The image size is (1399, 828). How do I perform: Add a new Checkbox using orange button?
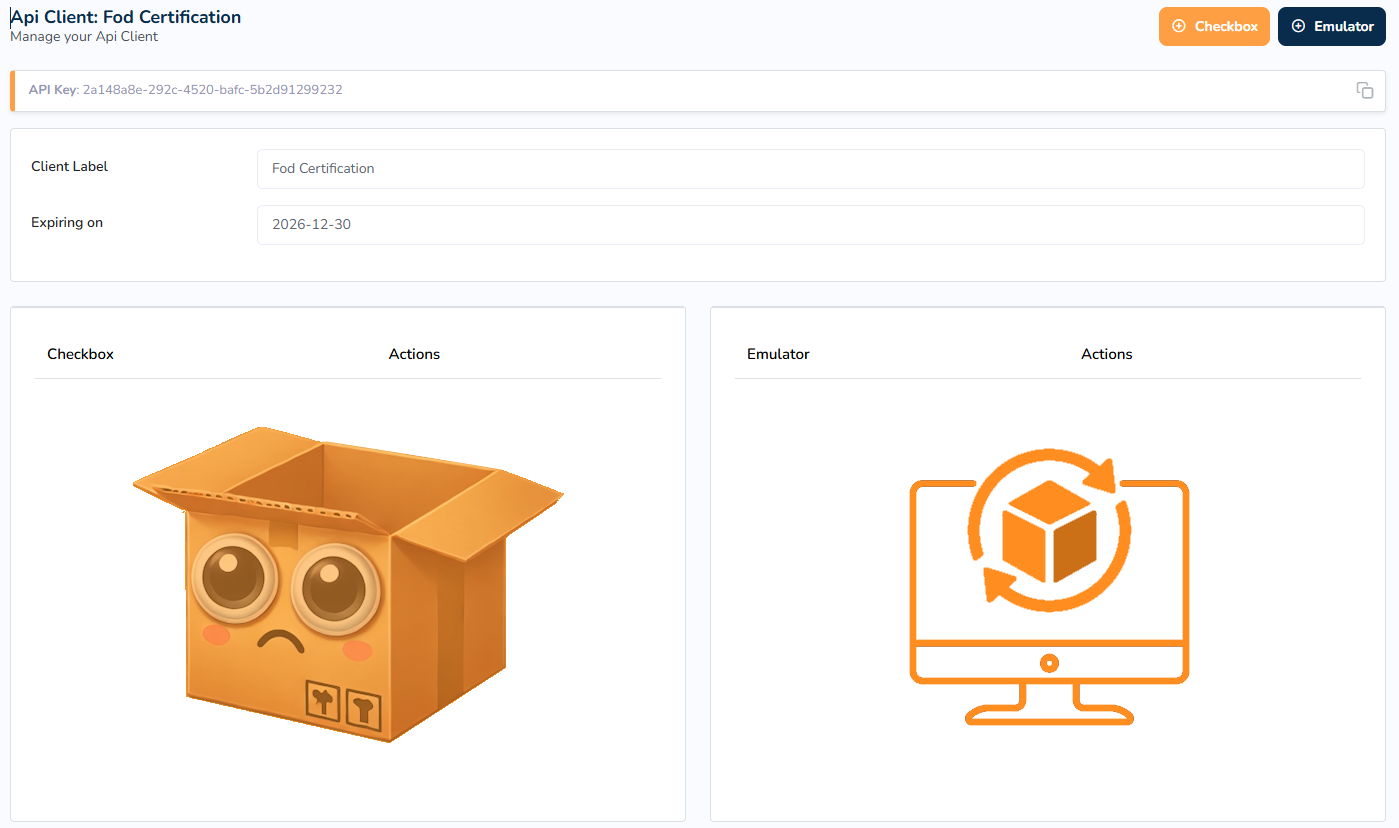pyautogui.click(x=1214, y=26)
